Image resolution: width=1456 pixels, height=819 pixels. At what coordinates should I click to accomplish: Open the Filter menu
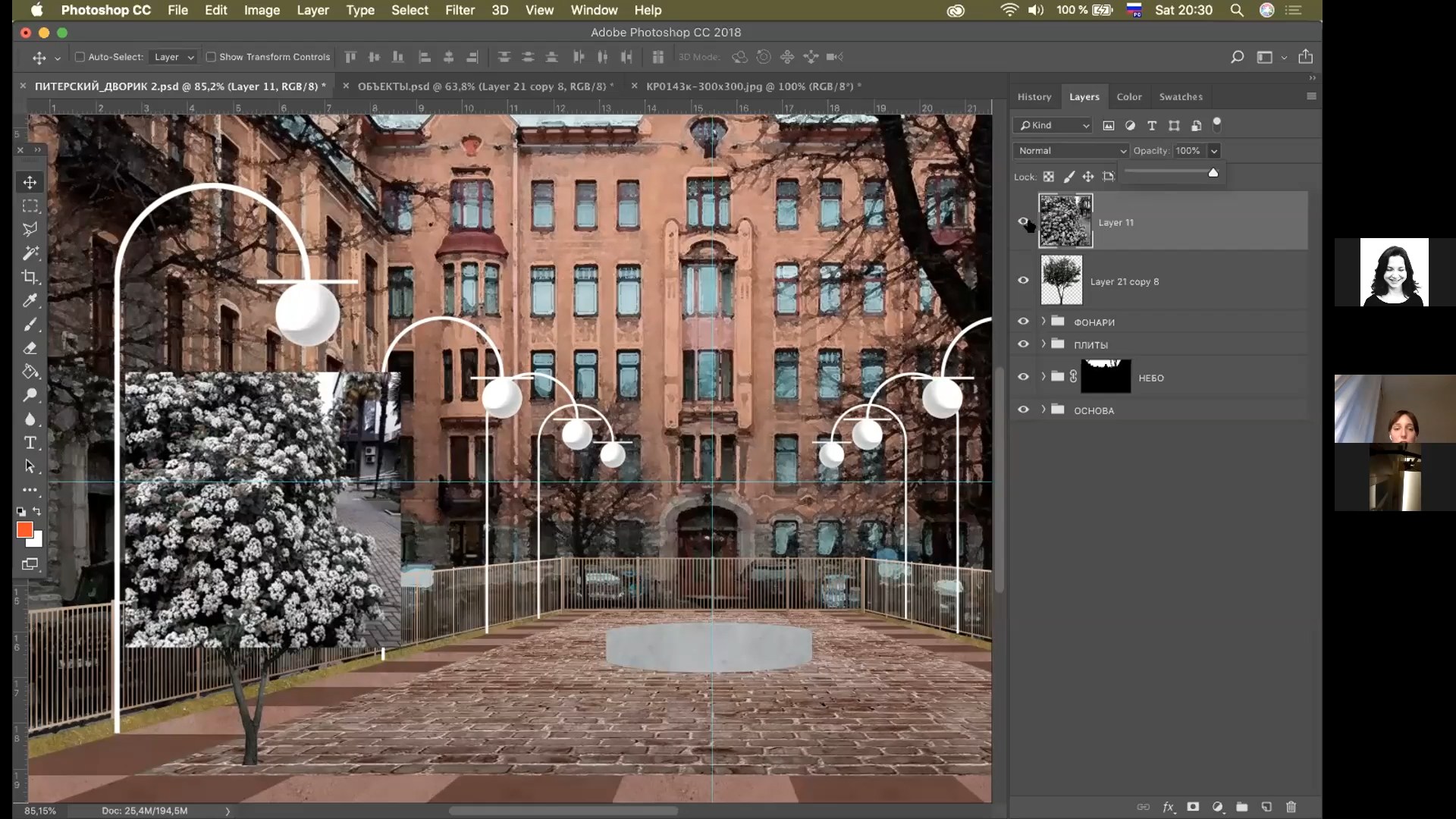click(x=459, y=10)
